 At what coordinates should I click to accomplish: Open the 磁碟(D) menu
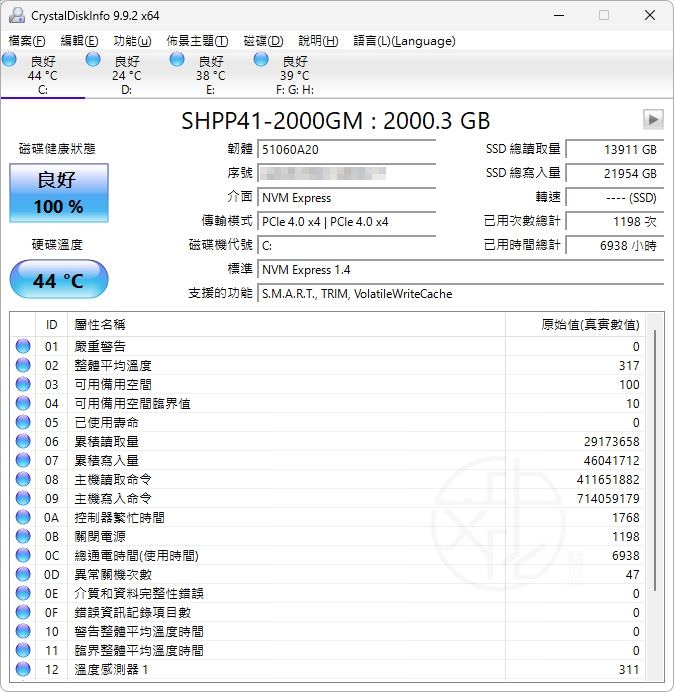[264, 41]
